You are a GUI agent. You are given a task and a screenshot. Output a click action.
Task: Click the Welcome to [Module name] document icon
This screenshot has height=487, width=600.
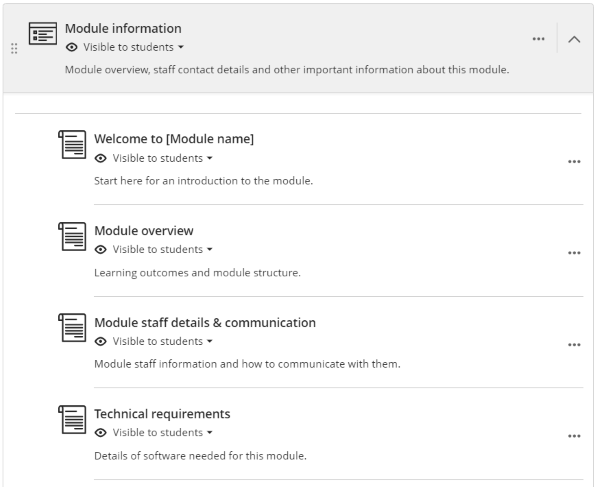pyautogui.click(x=72, y=145)
